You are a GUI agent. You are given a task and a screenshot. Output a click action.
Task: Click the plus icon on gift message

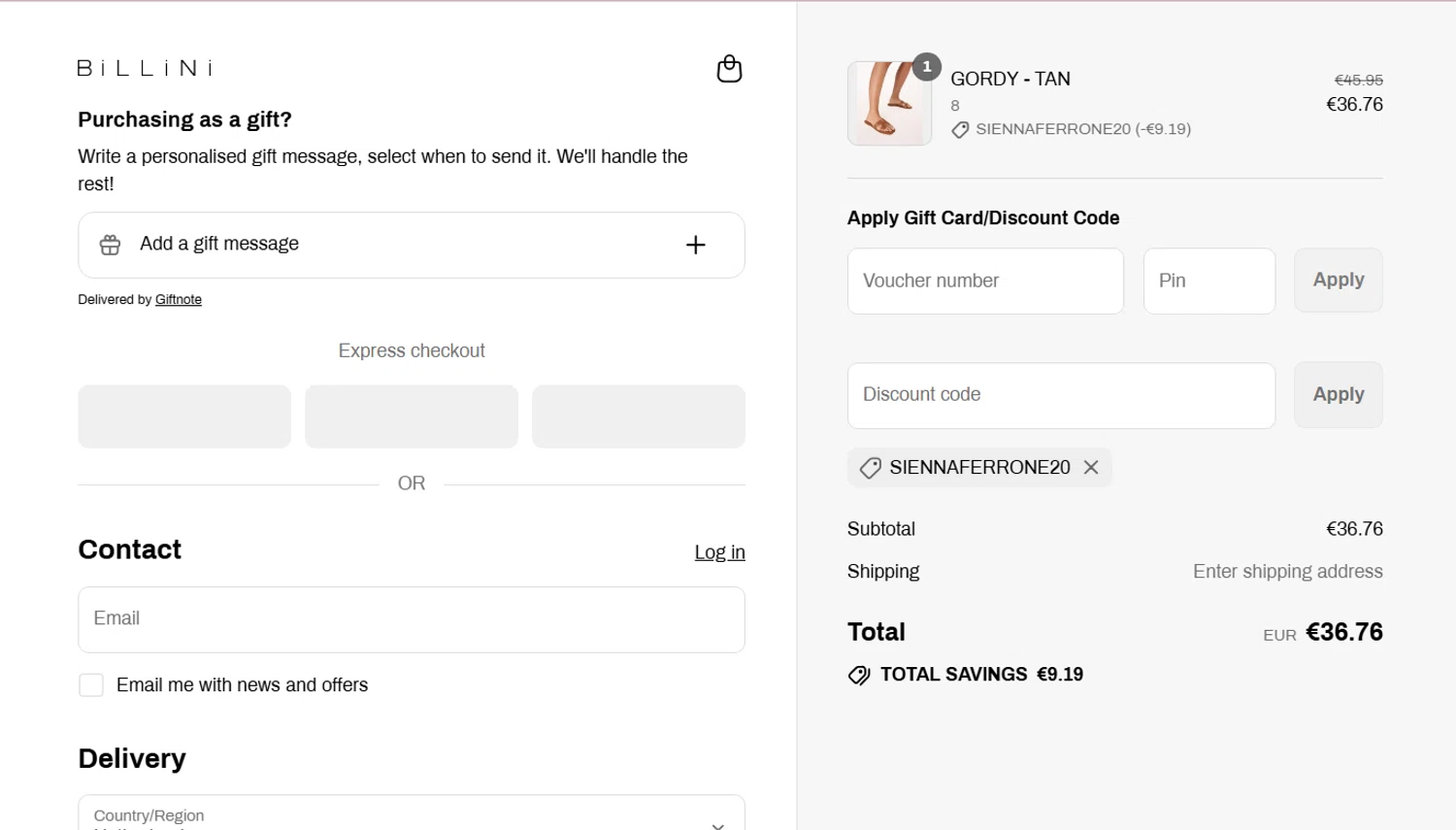[696, 245]
